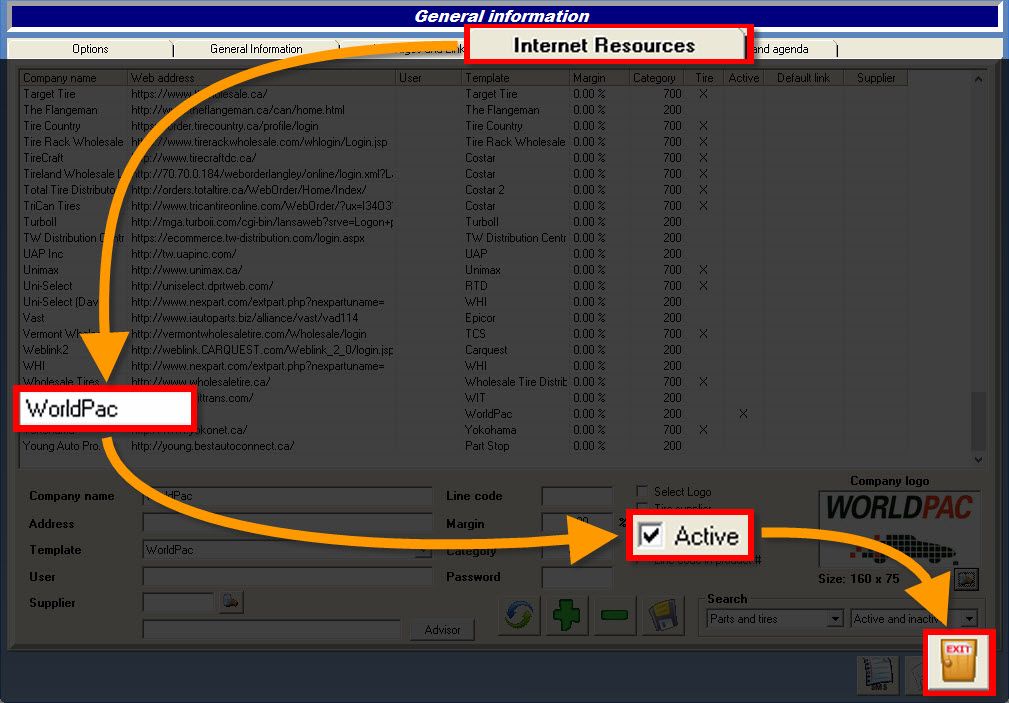1009x703 pixels.
Task: Click the RTD template cell
Action: point(476,286)
